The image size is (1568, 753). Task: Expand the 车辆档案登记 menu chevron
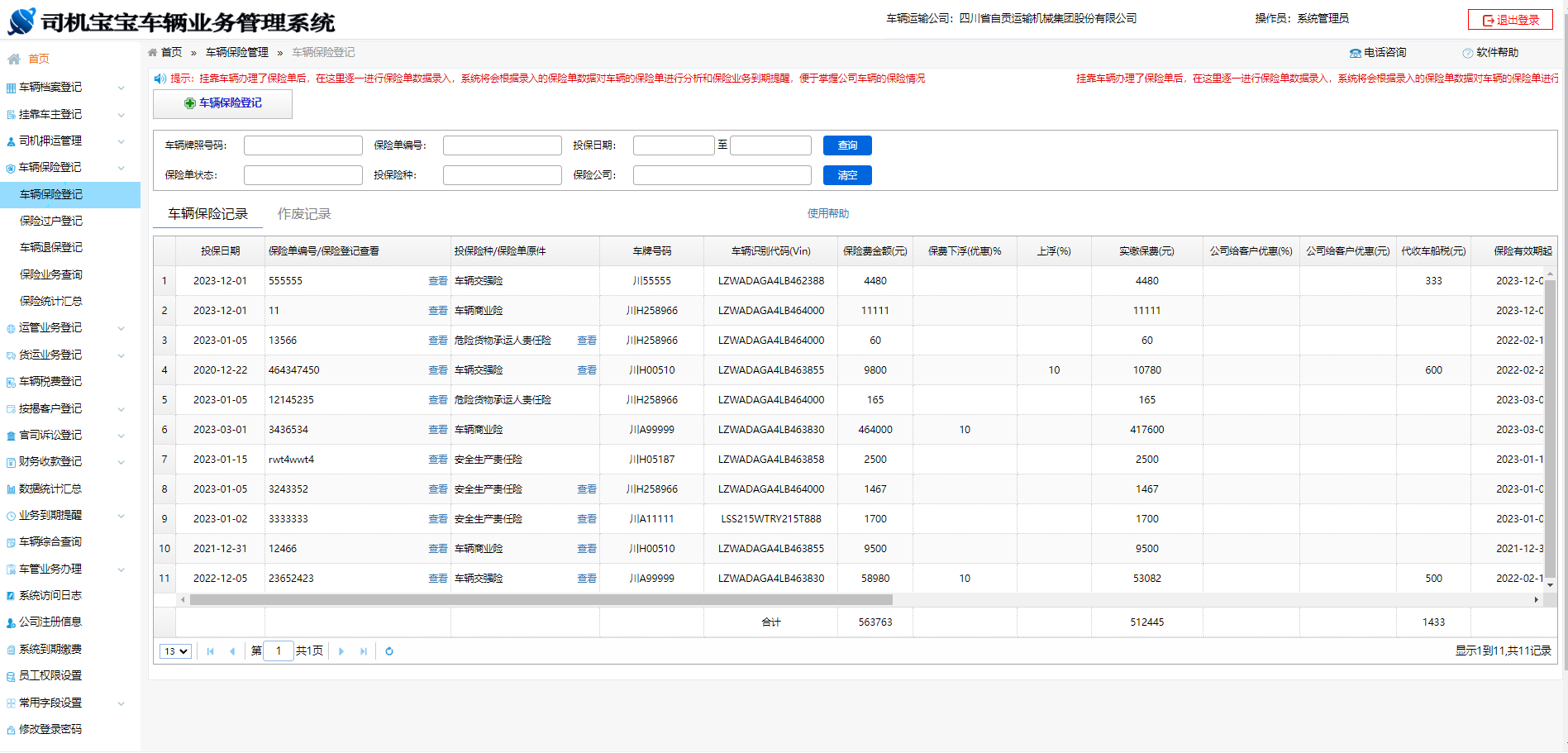coord(122,88)
